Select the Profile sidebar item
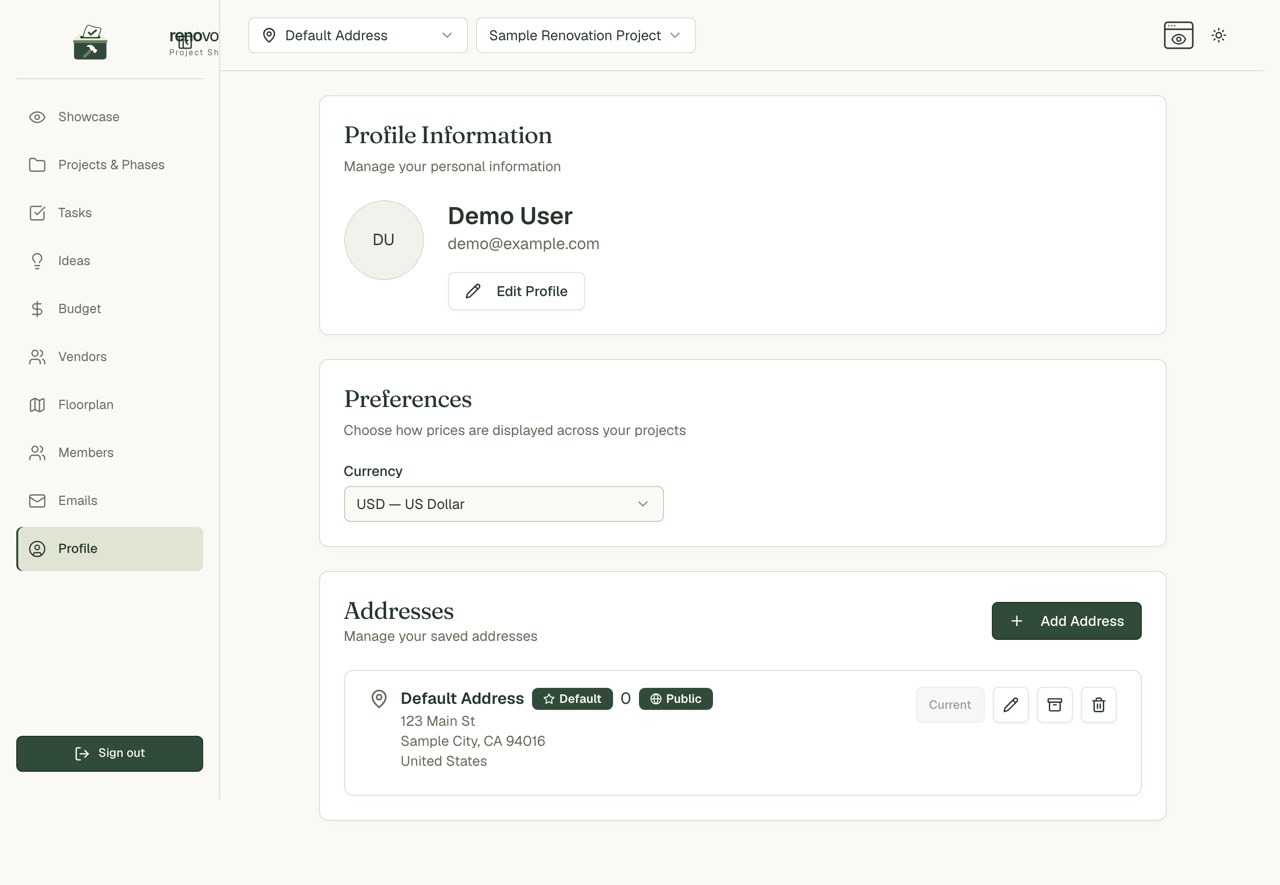This screenshot has width=1280, height=885. pyautogui.click(x=109, y=549)
